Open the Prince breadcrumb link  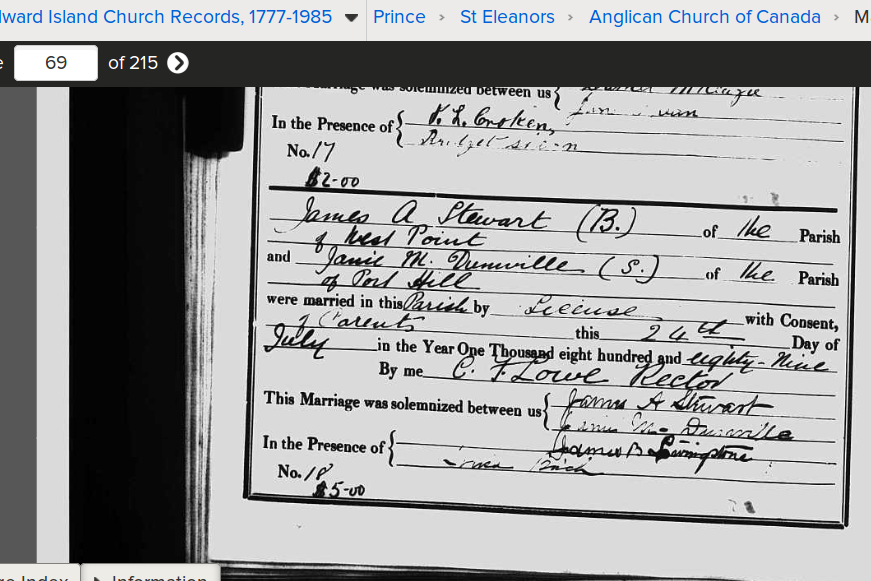(399, 17)
